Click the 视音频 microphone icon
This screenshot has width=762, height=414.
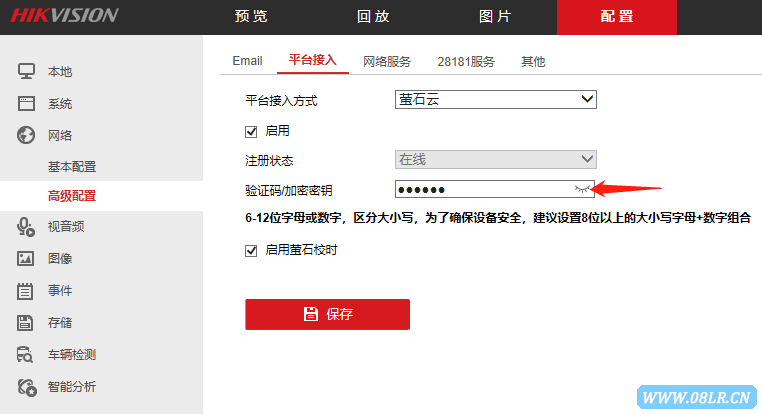tap(27, 227)
